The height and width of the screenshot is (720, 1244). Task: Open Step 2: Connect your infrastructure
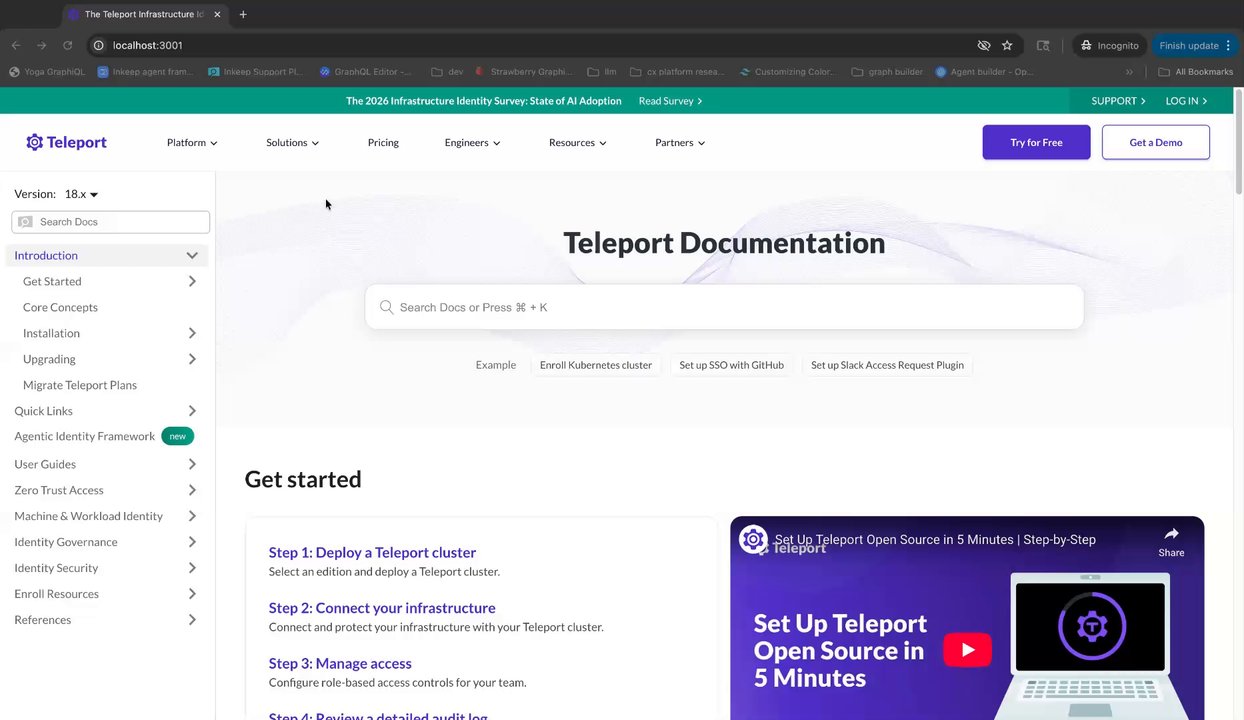(x=382, y=608)
